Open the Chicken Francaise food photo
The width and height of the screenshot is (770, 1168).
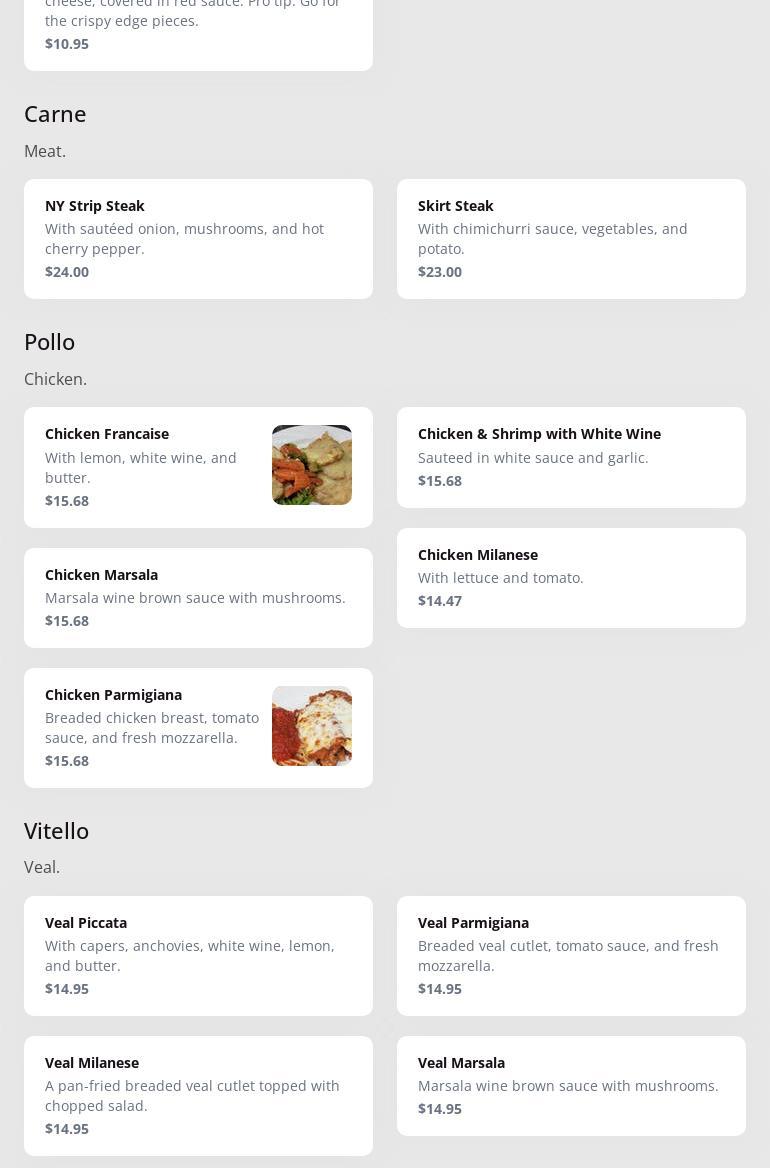click(x=312, y=465)
